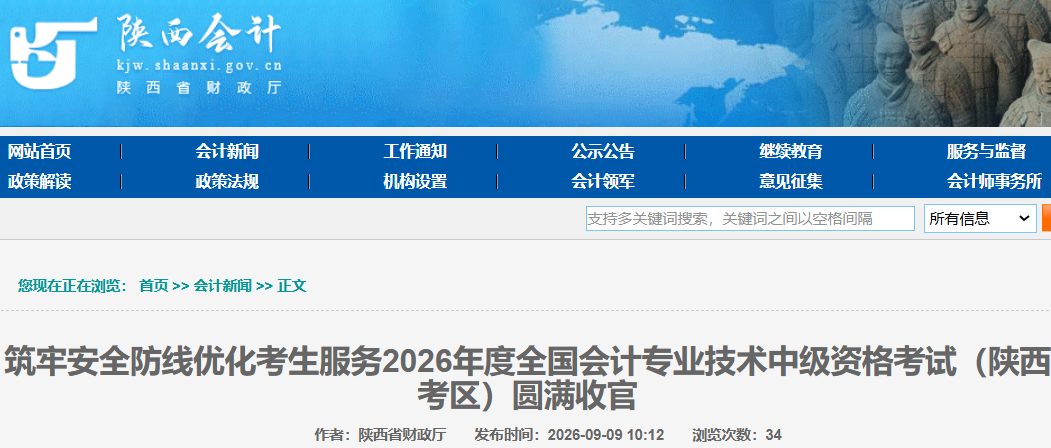
Task: Click the article headline 筑牢安全防线优化考生服务
Action: pos(527,380)
